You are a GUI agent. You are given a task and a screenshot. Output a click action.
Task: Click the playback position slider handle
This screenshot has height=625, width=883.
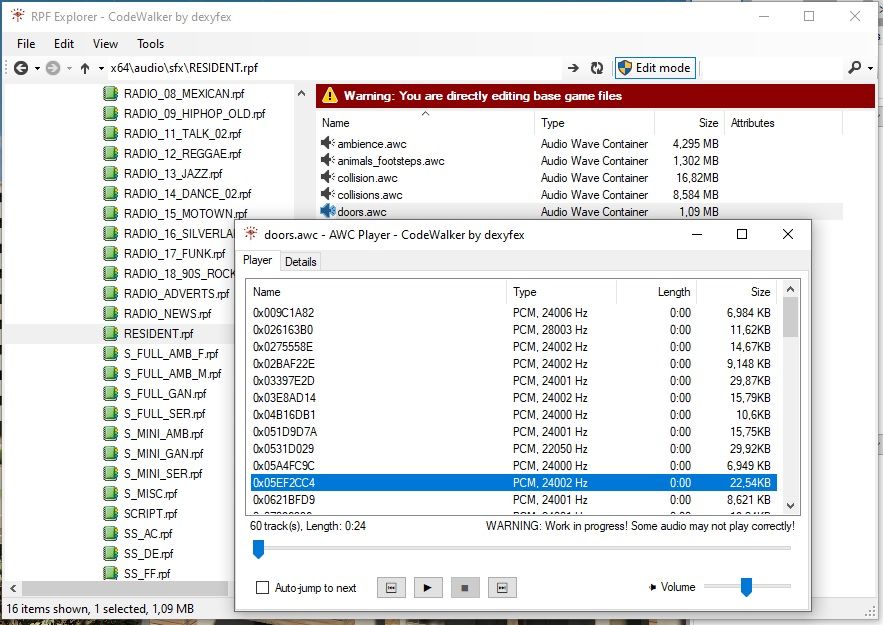[258, 549]
